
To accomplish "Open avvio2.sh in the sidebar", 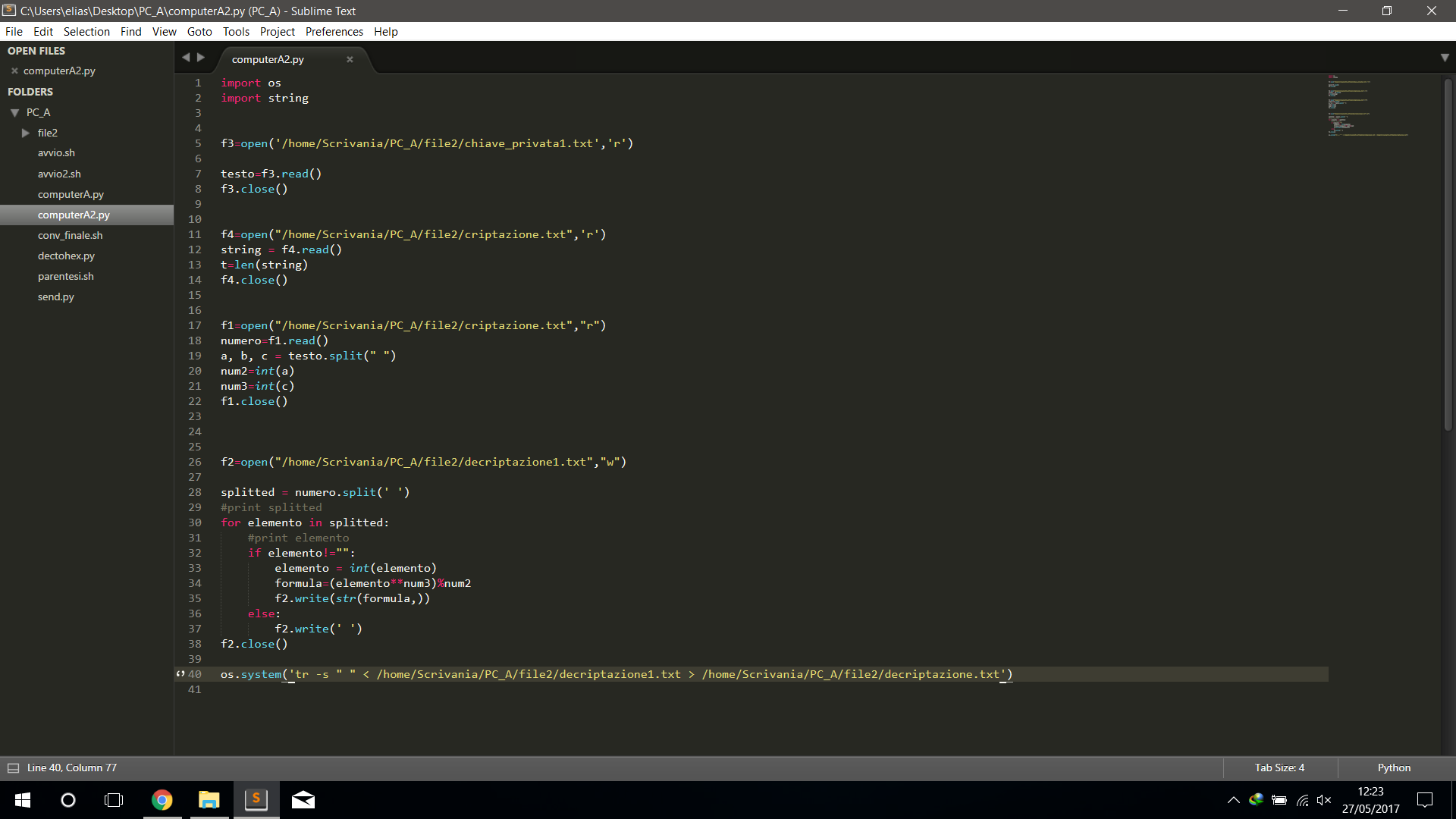I will coord(59,174).
